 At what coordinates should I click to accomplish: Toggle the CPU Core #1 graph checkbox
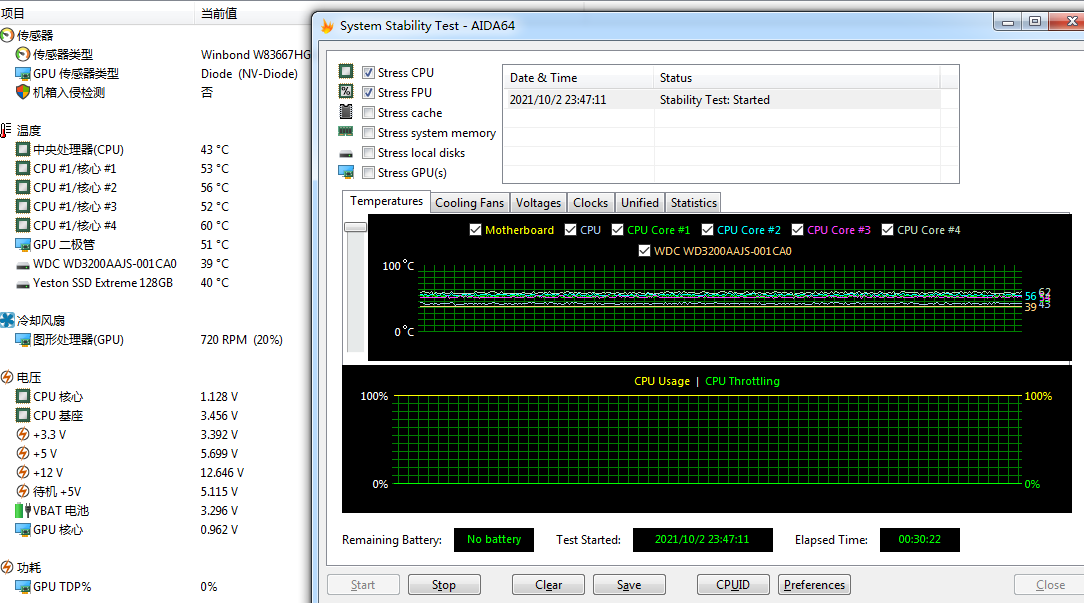click(617, 230)
